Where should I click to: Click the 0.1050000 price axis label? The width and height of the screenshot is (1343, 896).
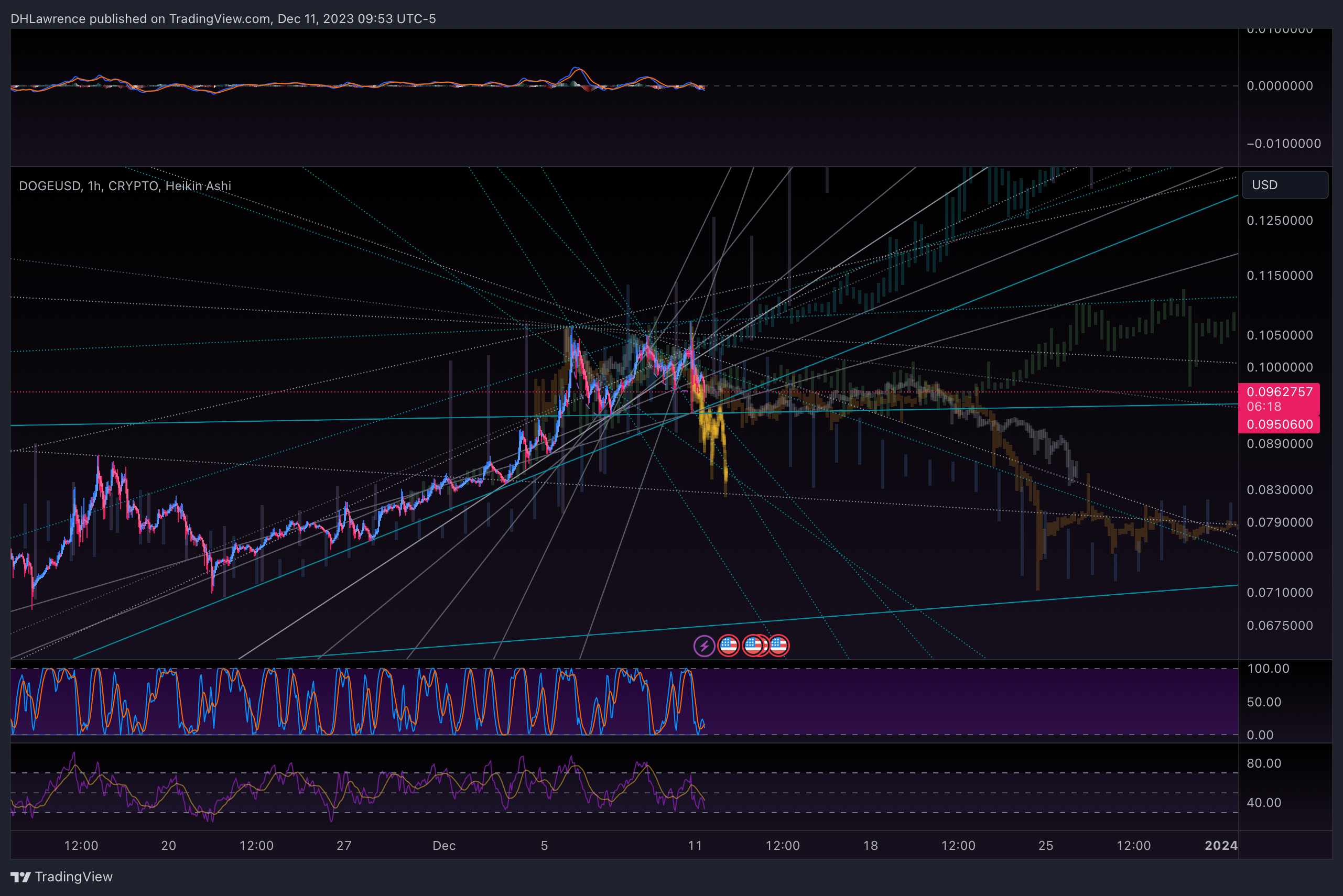(x=1280, y=335)
